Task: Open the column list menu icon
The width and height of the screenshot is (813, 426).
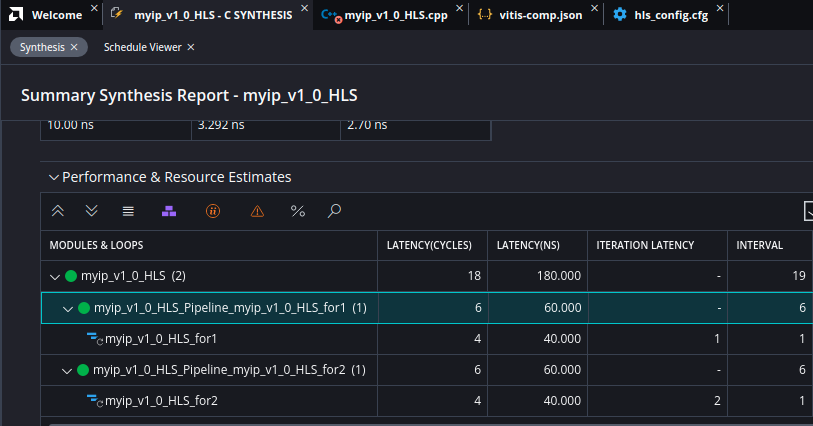Action: (x=128, y=211)
